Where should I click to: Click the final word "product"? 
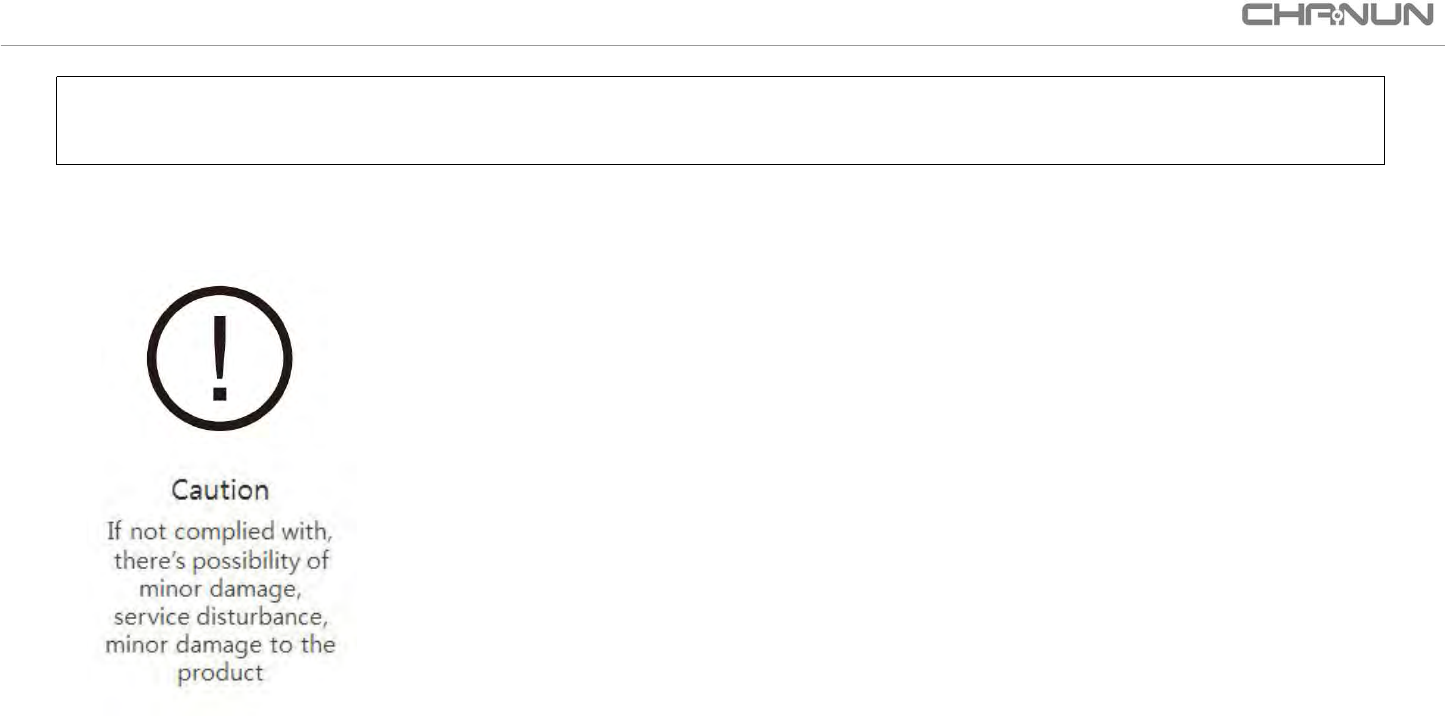pos(220,674)
